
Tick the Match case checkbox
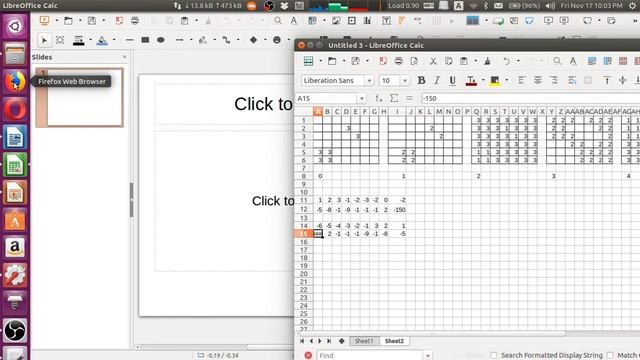click(x=610, y=356)
